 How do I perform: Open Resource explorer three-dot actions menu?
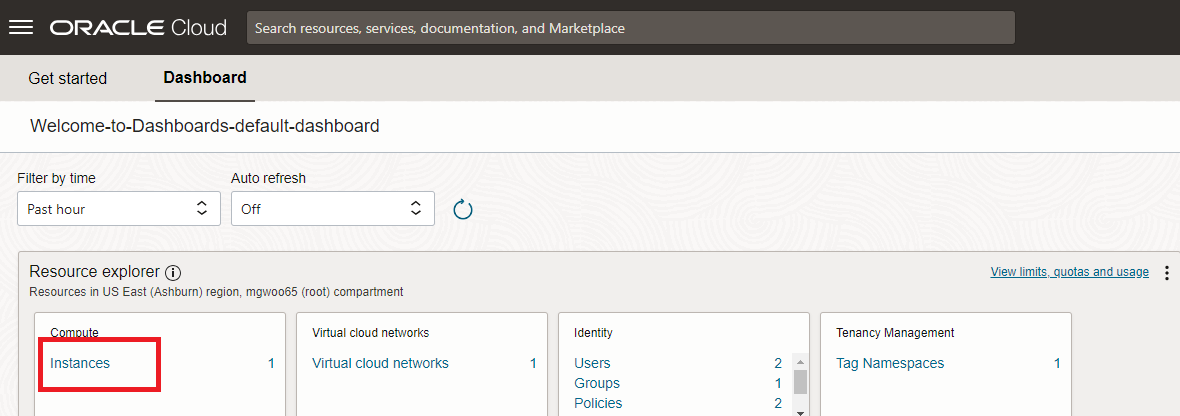[1166, 273]
